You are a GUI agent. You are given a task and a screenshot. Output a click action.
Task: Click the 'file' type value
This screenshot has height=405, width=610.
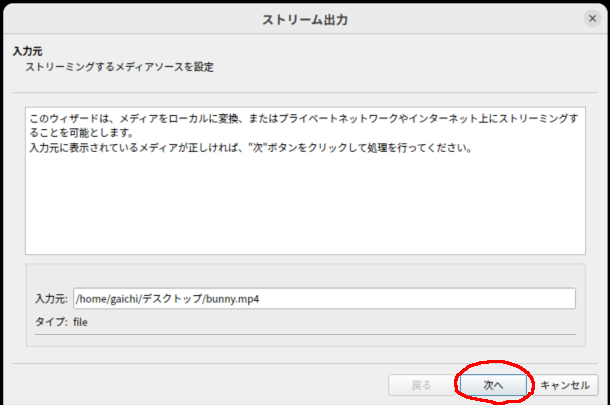tap(80, 322)
